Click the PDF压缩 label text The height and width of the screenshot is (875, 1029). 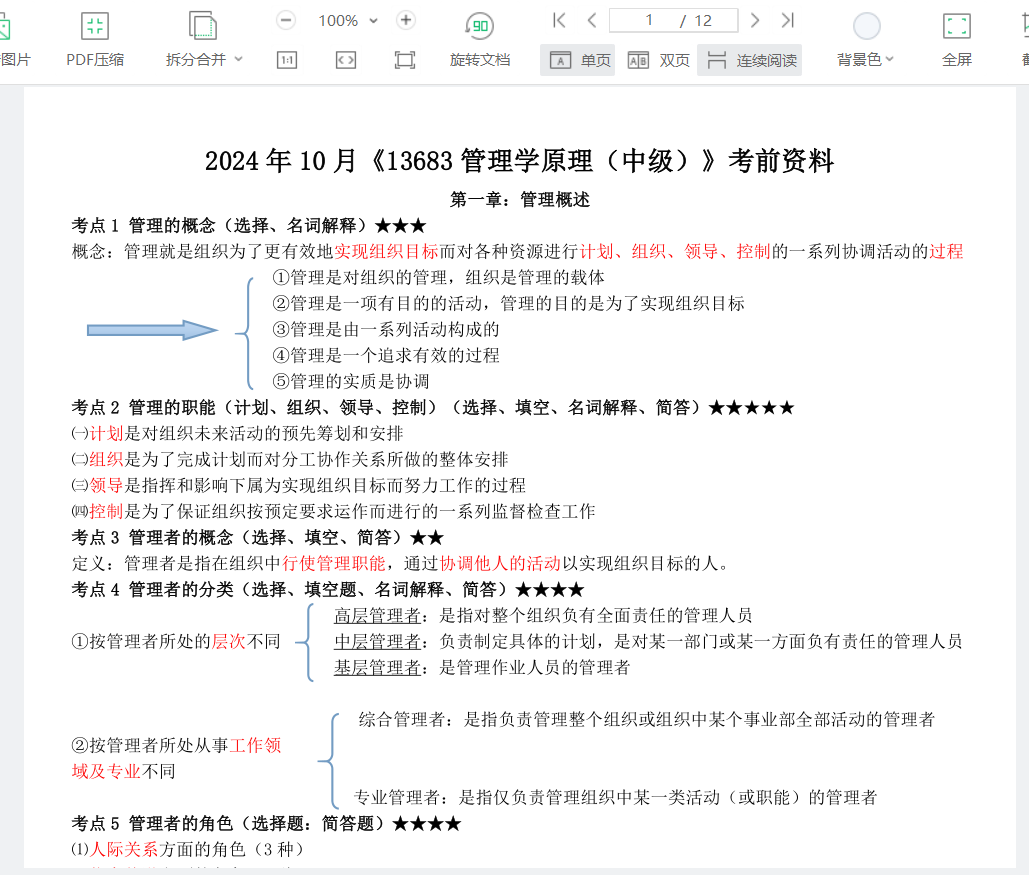[x=94, y=60]
